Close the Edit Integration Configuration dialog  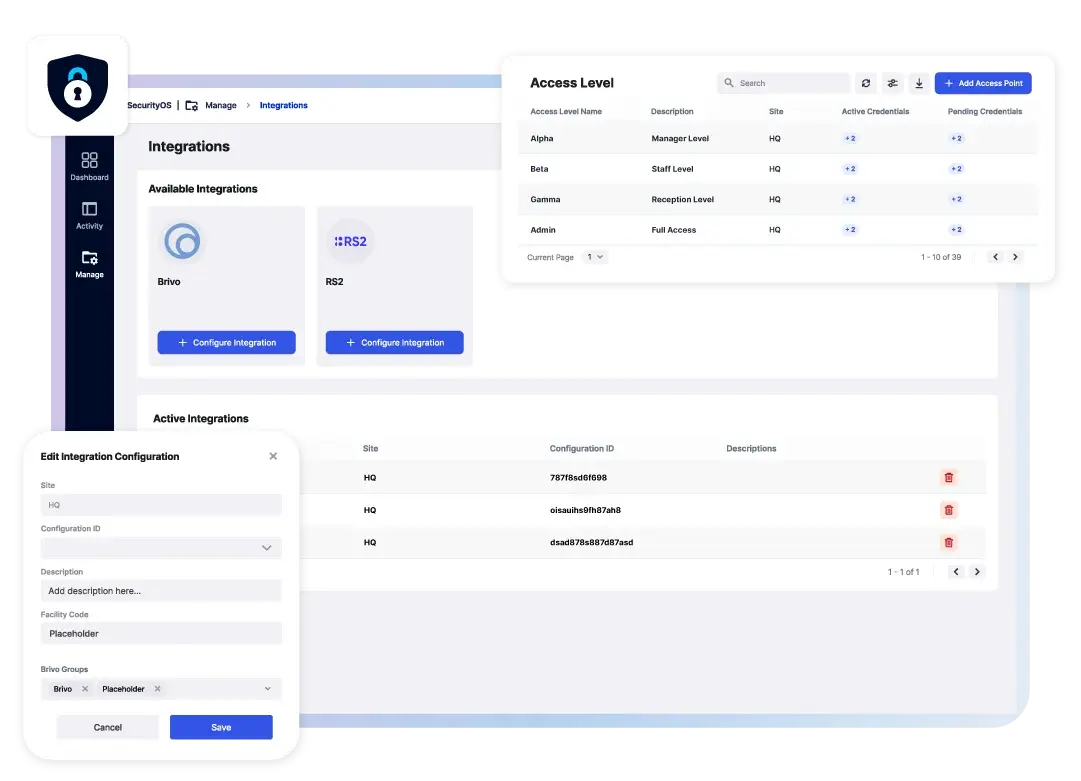coord(273,456)
